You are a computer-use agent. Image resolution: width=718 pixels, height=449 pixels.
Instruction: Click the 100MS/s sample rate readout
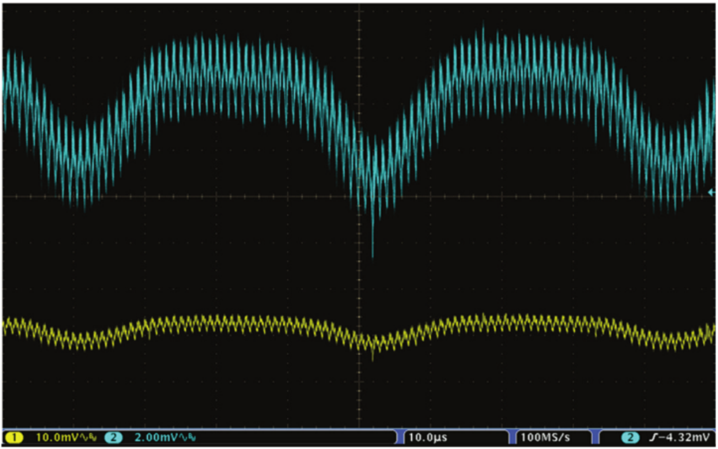545,438
